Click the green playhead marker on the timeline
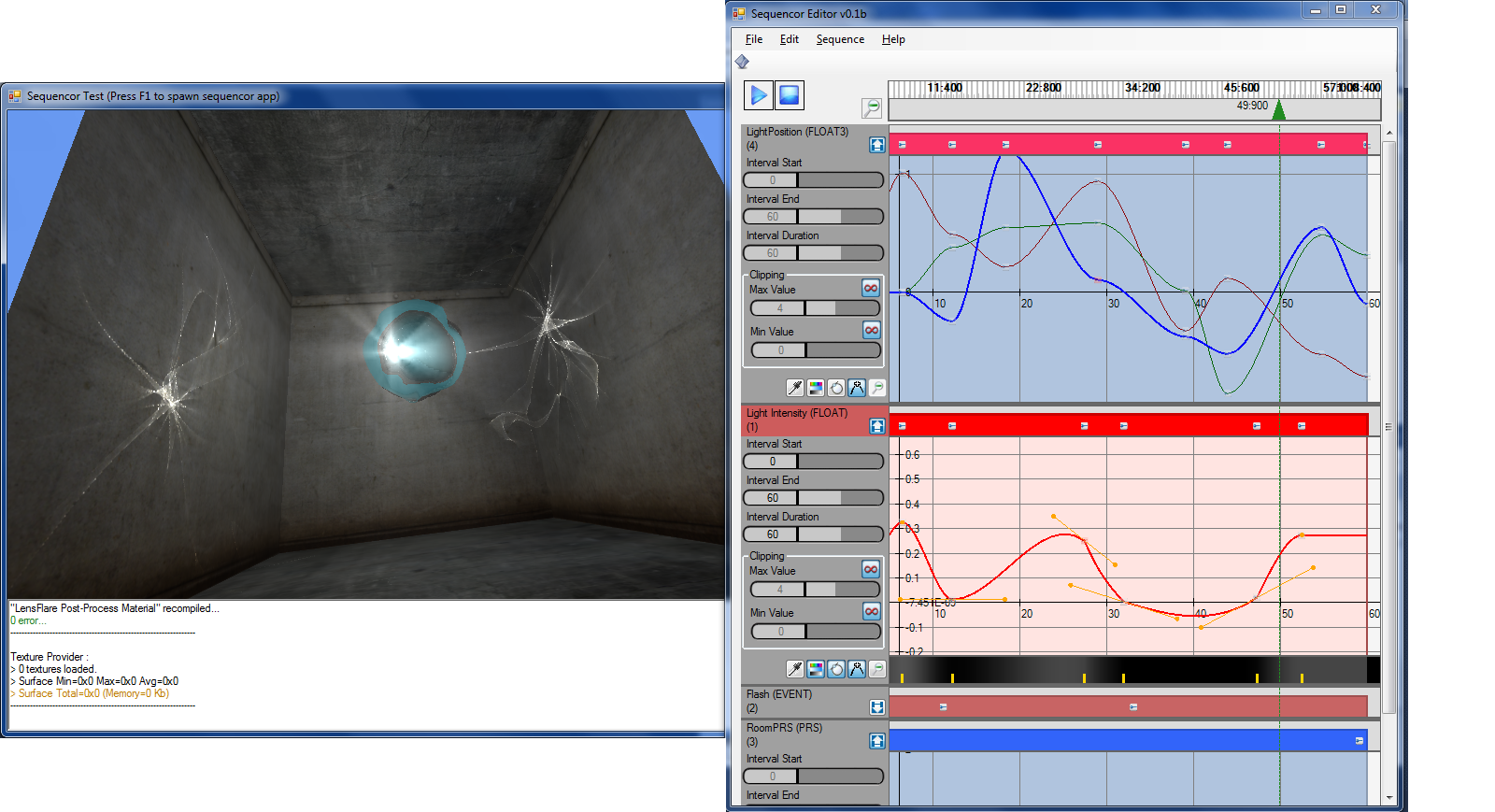This screenshot has height=812, width=1495. pos(1279,110)
